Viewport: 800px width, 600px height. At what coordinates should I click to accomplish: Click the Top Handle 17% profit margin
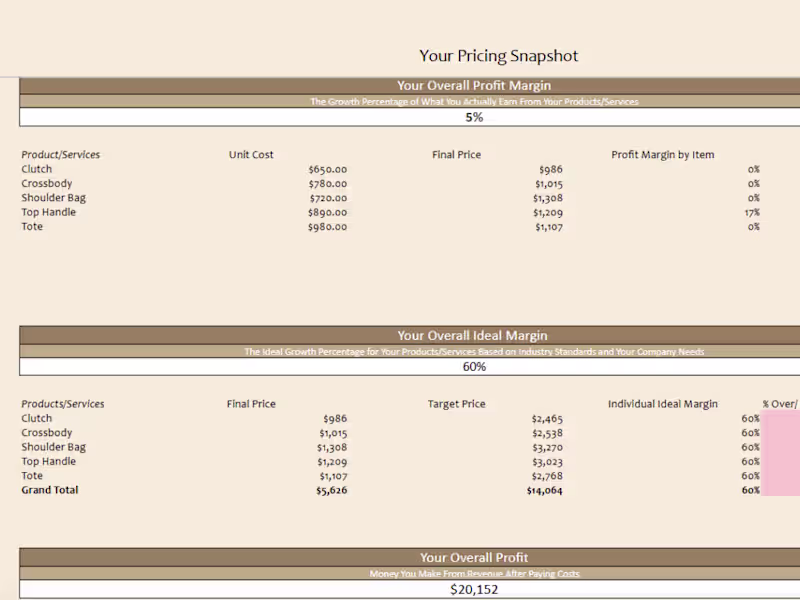coord(752,212)
